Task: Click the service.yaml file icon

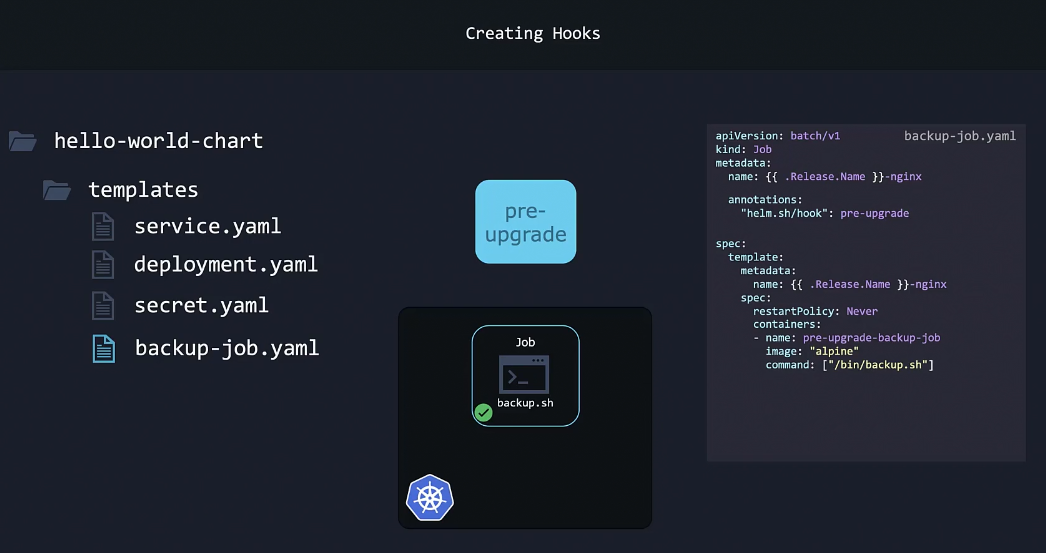Action: click(103, 226)
